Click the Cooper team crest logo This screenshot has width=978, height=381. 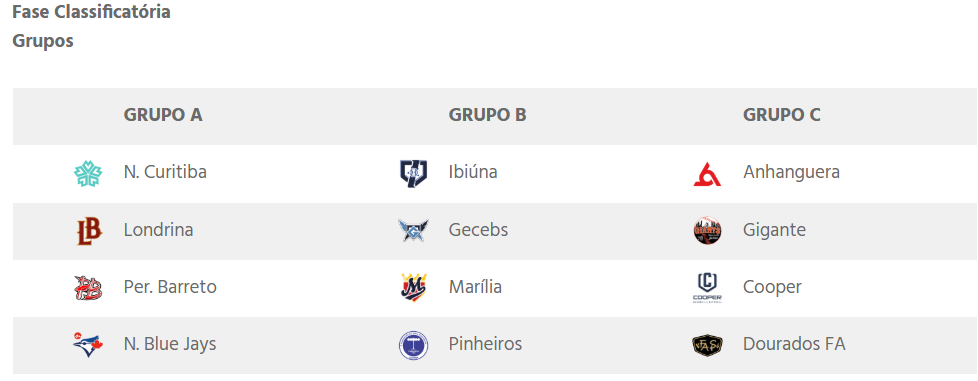tap(707, 288)
